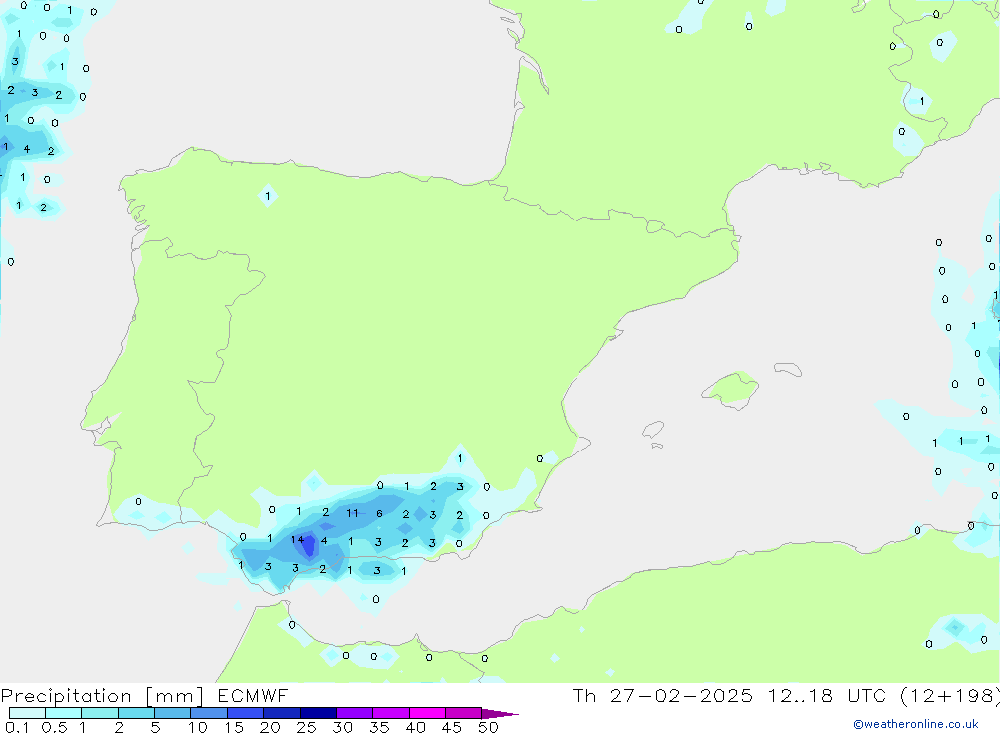
Task: Select the legend swatch between 0.5 and 1
Action: pyautogui.click(x=63, y=713)
